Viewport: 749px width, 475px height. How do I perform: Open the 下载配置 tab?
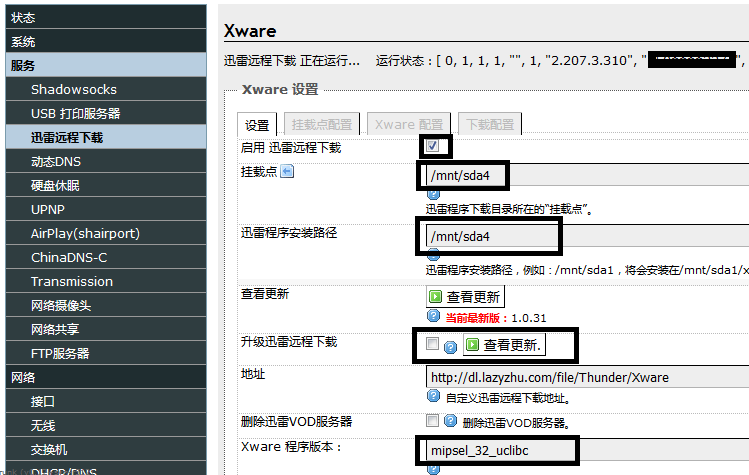tap(490, 124)
